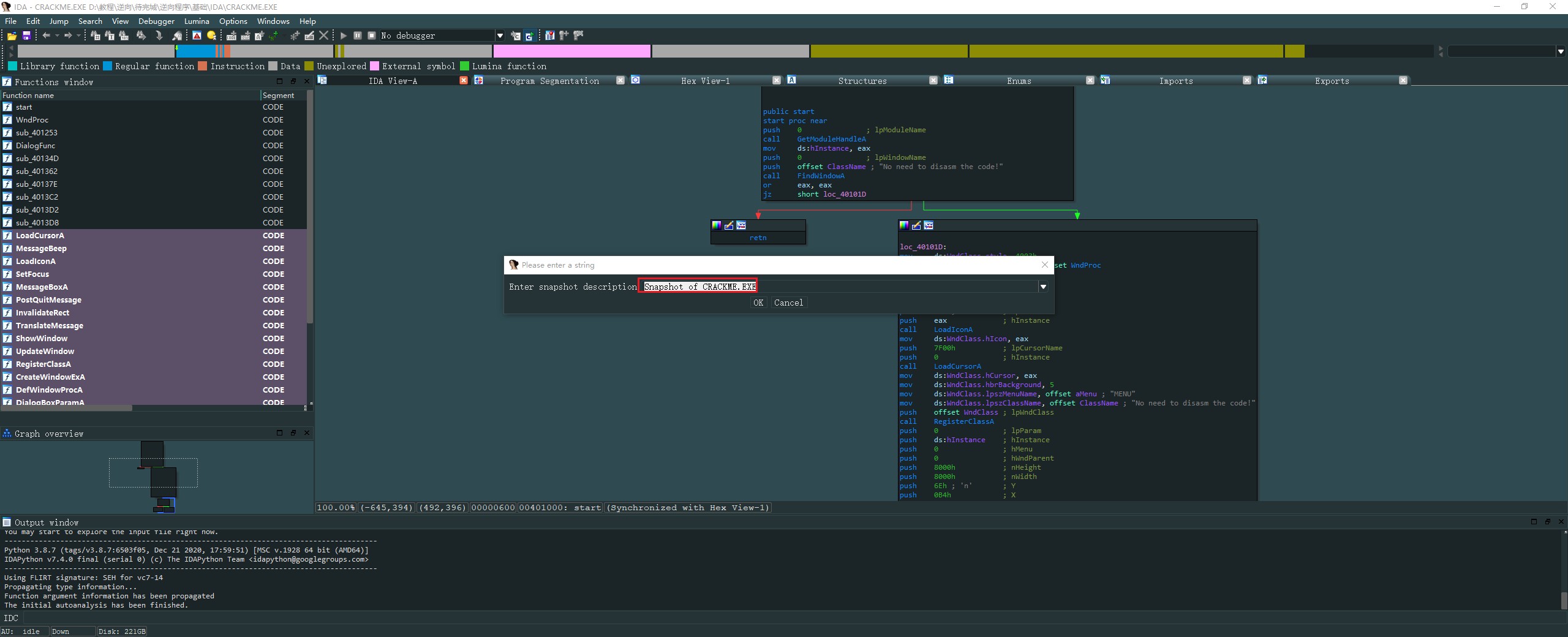Click the edit pencil icon on retn node
The image size is (1568, 637).
click(x=729, y=225)
